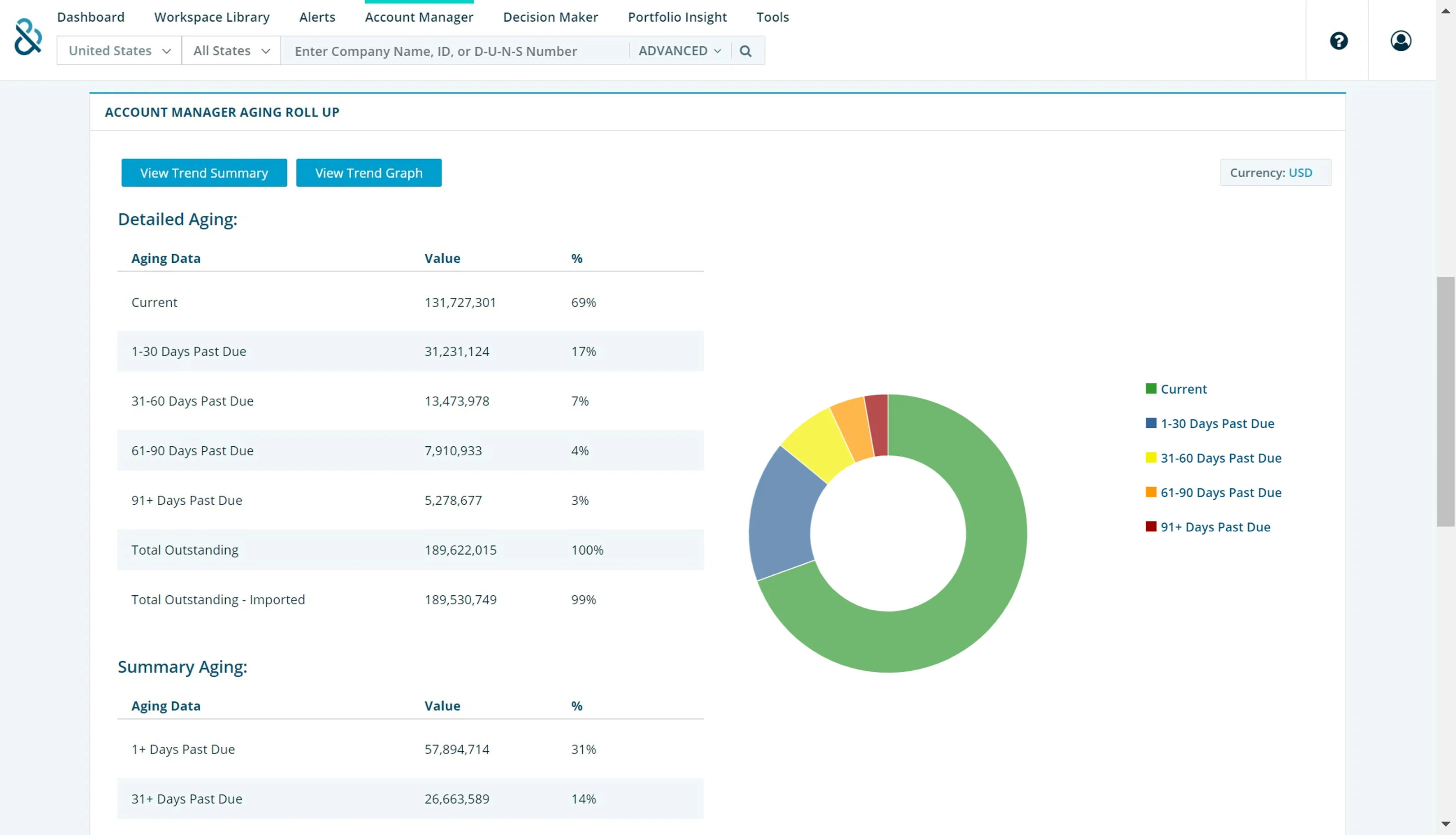Expand the All States dropdown
The image size is (1456, 835).
(231, 51)
